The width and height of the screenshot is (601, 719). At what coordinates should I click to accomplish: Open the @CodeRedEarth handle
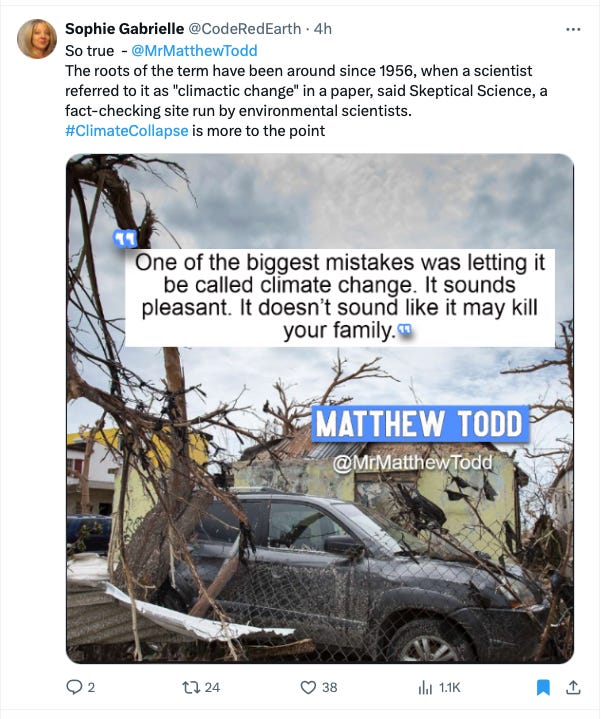click(x=245, y=29)
